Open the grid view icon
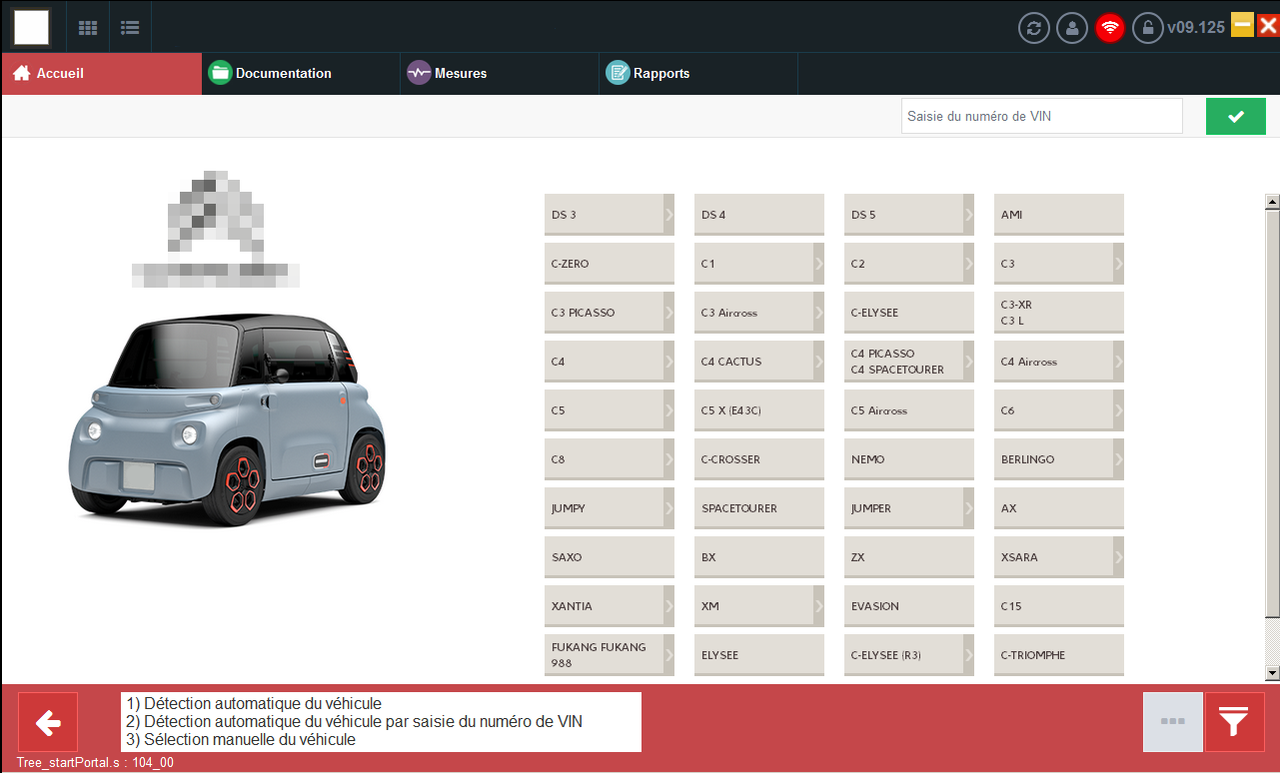Viewport: 1280px width, 773px height. 88,27
